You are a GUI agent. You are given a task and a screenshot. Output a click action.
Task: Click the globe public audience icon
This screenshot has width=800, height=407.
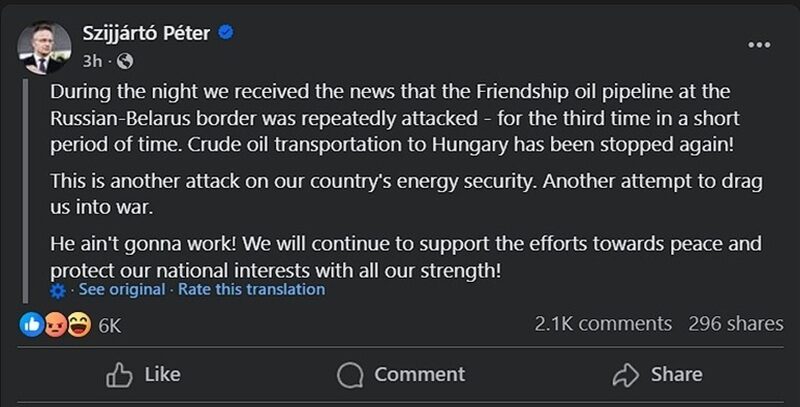125,60
